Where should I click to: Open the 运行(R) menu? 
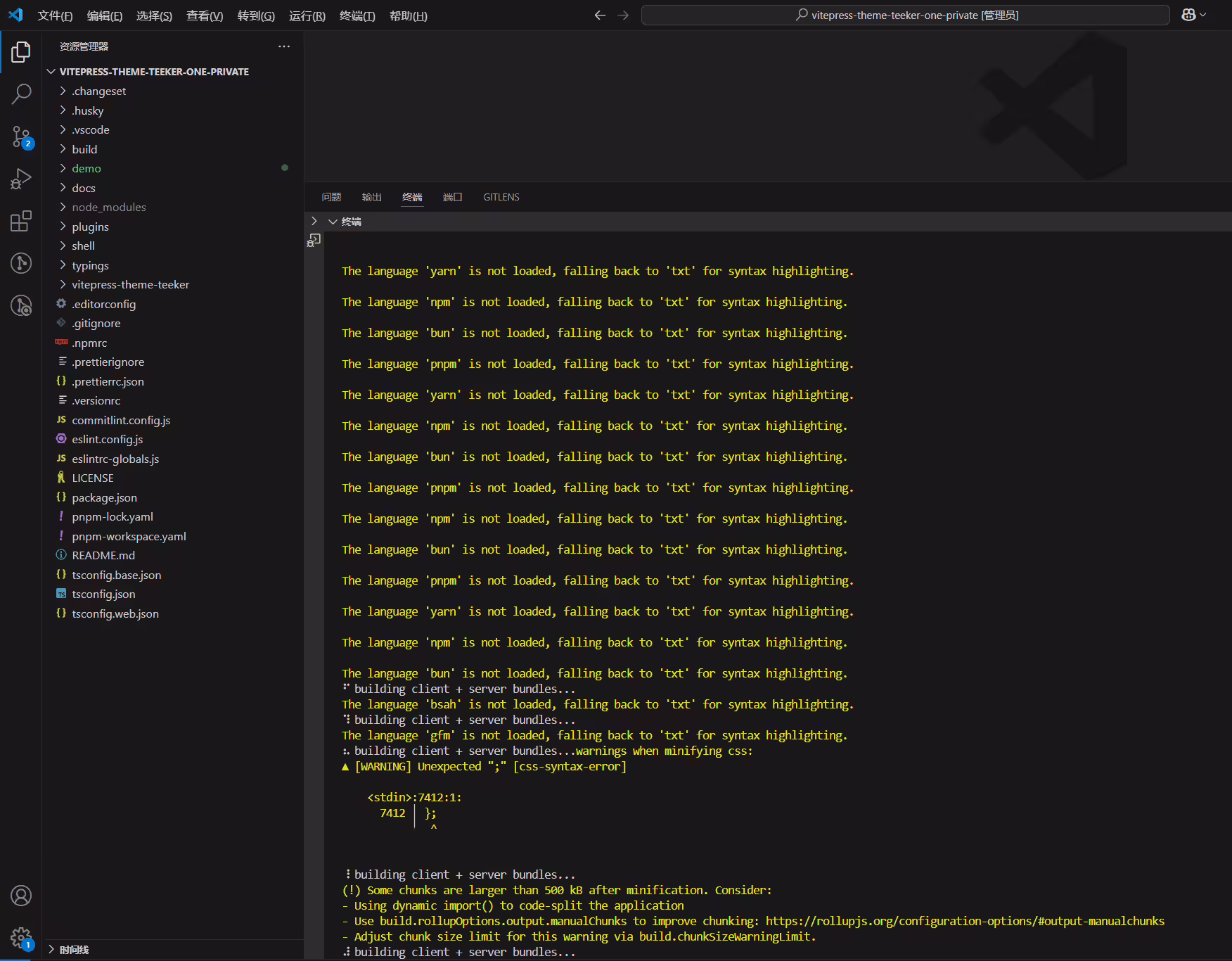pos(307,15)
